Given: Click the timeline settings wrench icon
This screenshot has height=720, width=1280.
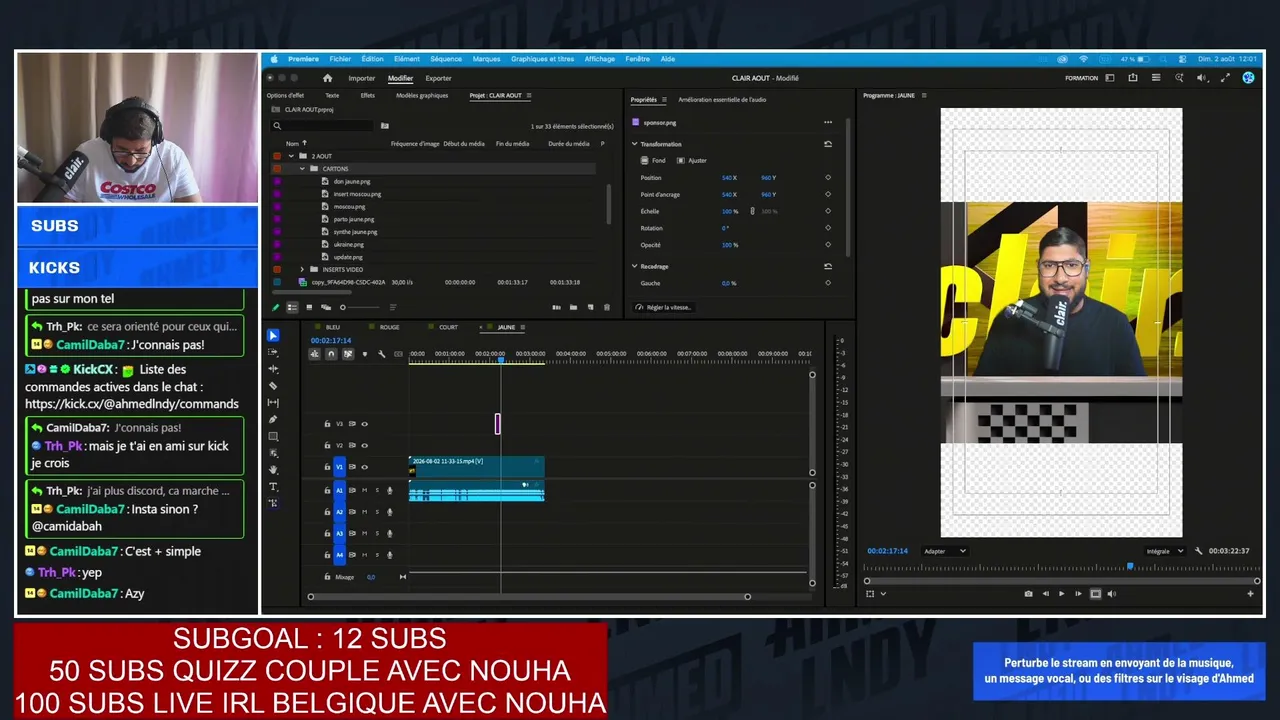Looking at the screenshot, I should [381, 354].
